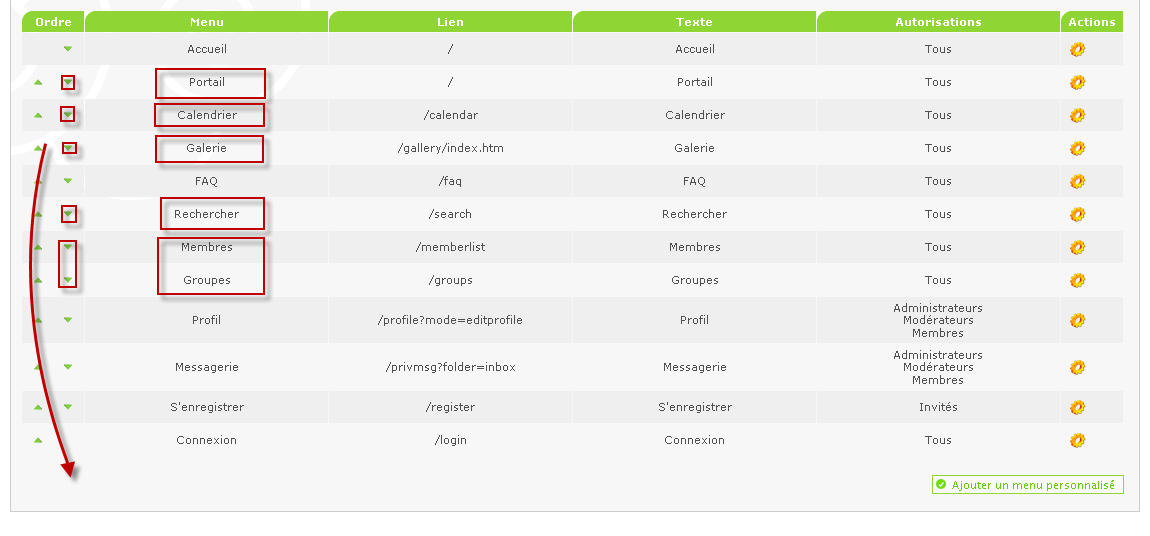Move the Profil menu down
The height and width of the screenshot is (536, 1150).
[68, 320]
